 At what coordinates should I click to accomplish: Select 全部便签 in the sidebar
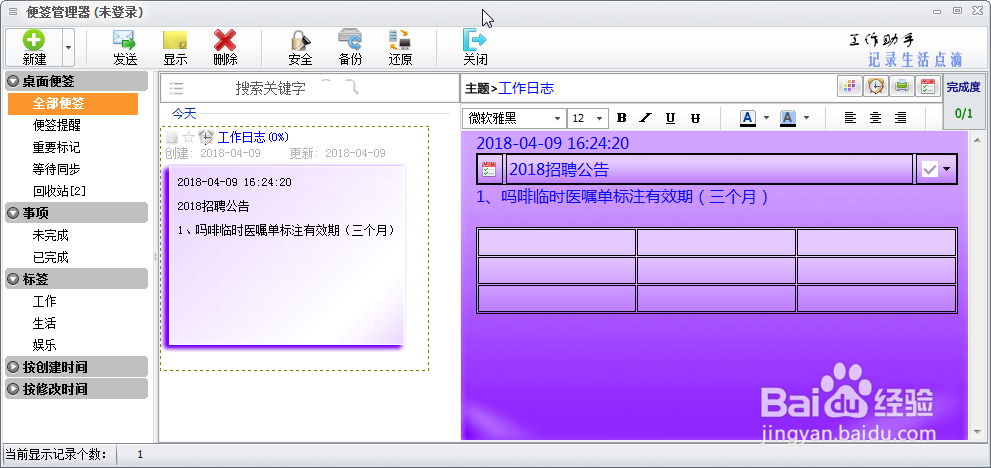(73, 104)
